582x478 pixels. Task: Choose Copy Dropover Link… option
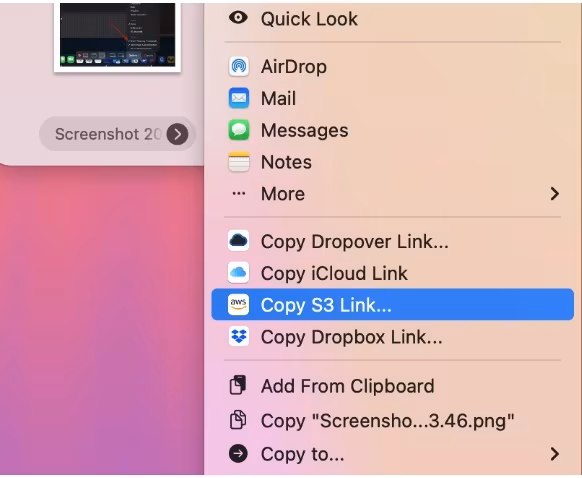(392, 241)
